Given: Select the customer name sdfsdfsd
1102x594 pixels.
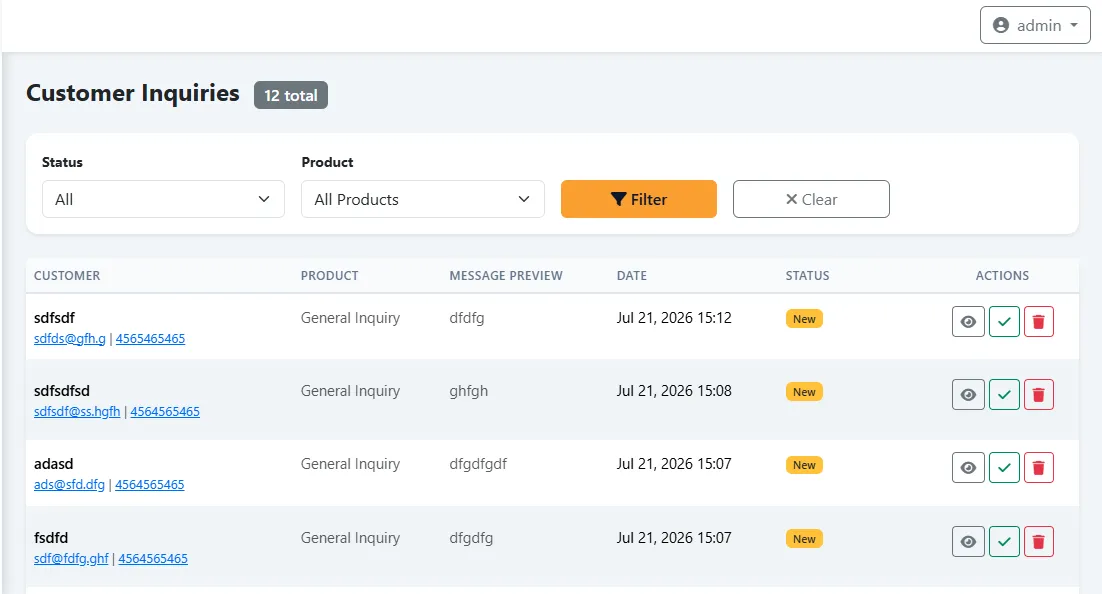Looking at the screenshot, I should 62,391.
